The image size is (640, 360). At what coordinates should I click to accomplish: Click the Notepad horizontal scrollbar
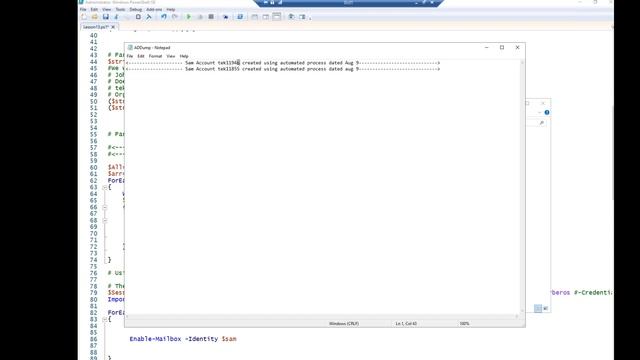322,316
